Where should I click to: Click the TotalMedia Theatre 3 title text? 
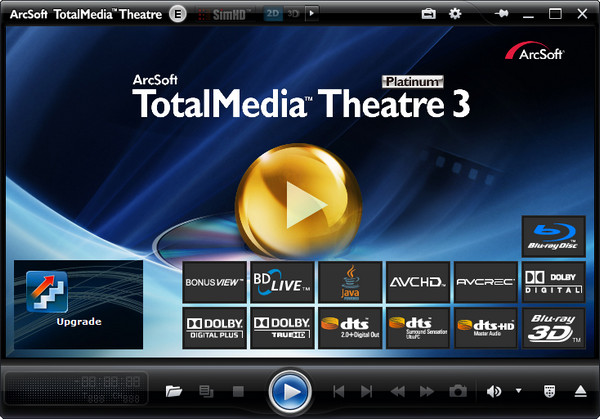click(x=301, y=103)
